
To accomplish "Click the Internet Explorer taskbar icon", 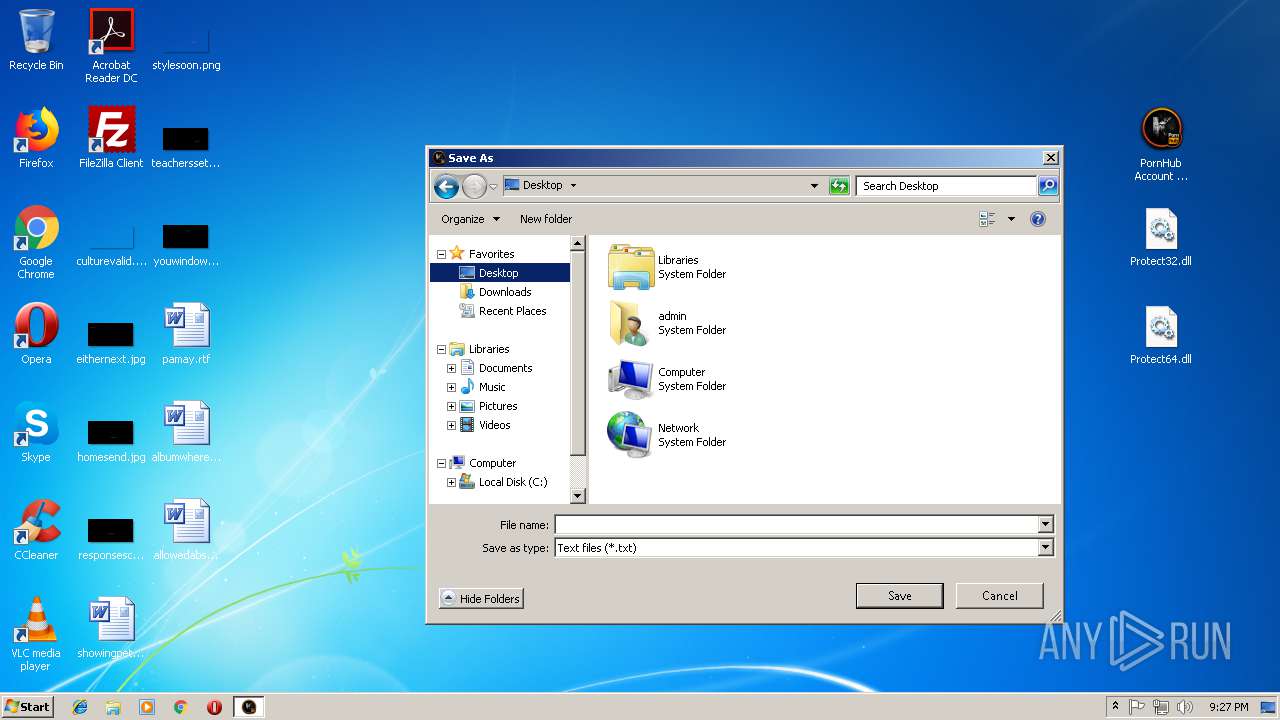I will [80, 707].
